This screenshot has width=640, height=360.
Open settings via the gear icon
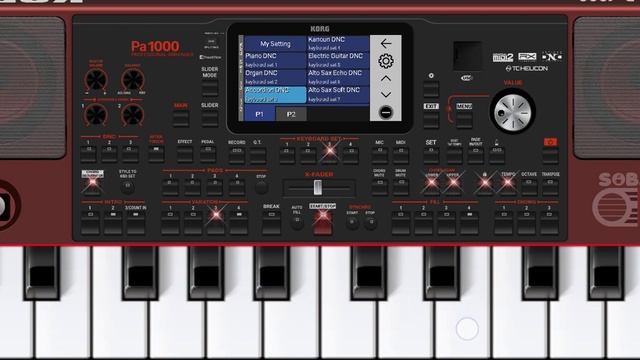coord(386,61)
